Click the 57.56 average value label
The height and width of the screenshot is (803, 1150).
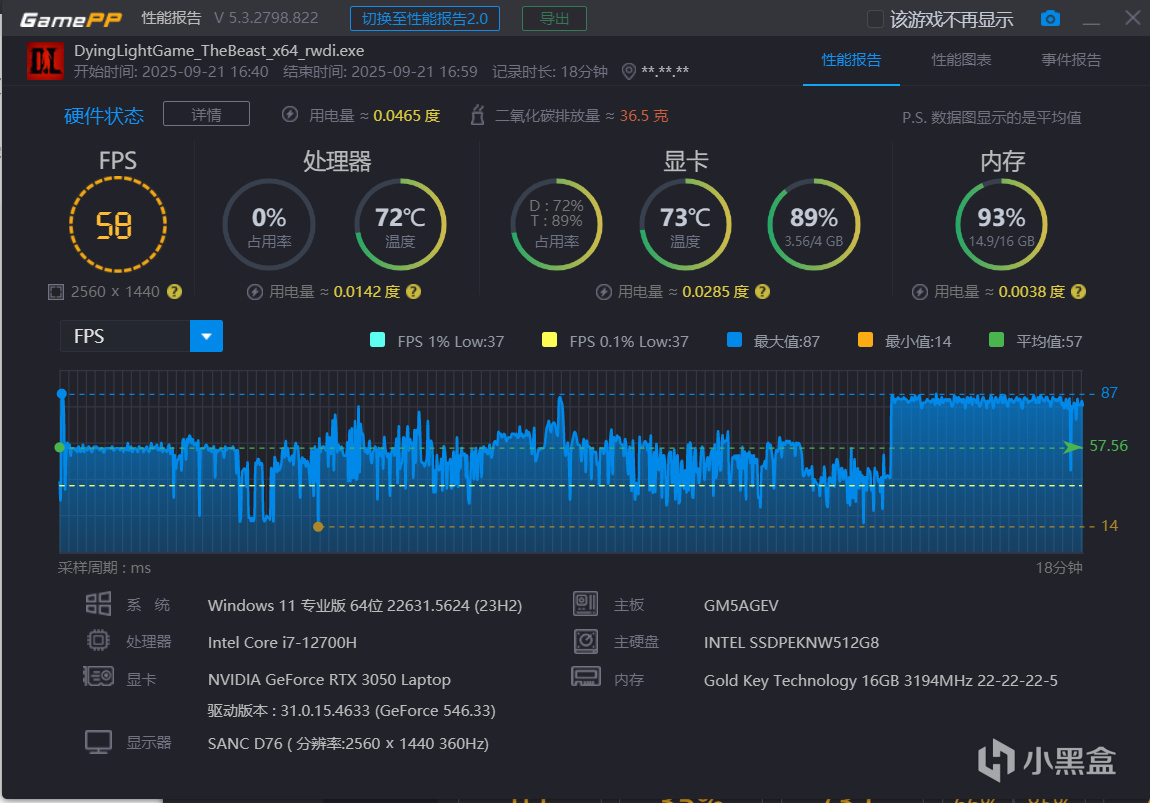click(x=1108, y=446)
